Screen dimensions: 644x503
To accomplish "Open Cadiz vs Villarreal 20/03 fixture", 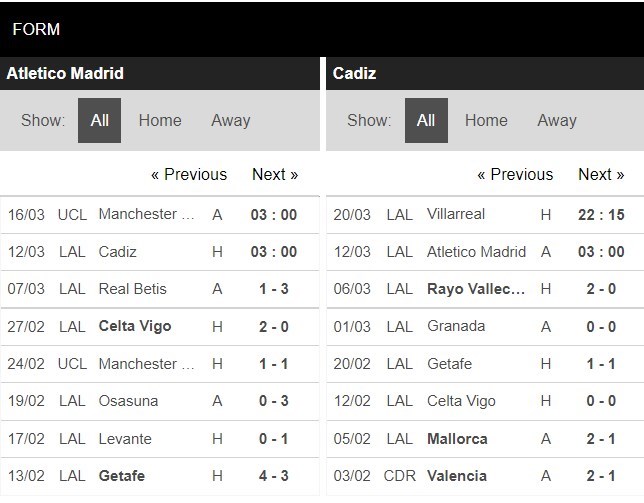I will 485,215.
